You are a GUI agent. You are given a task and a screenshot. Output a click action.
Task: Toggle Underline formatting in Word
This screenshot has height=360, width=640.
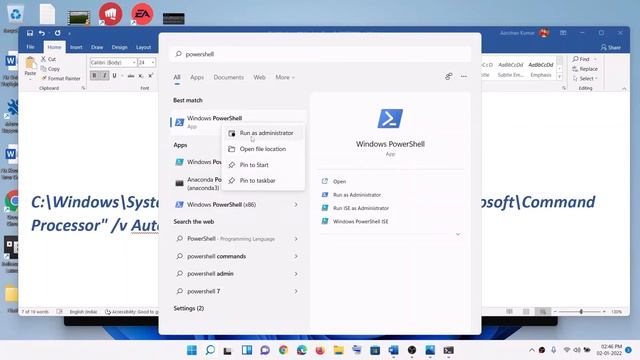pos(114,76)
